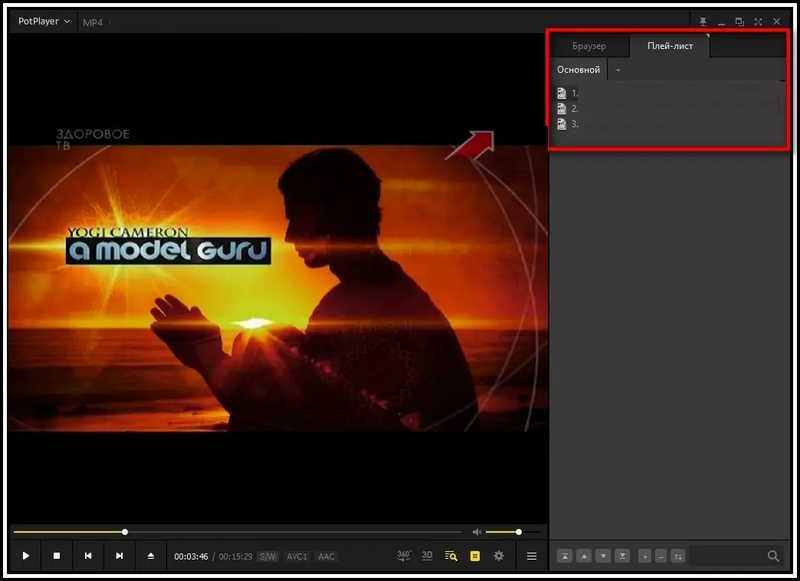800x581 pixels.
Task: Toggle the yellow playlist panel button
Action: pos(475,556)
